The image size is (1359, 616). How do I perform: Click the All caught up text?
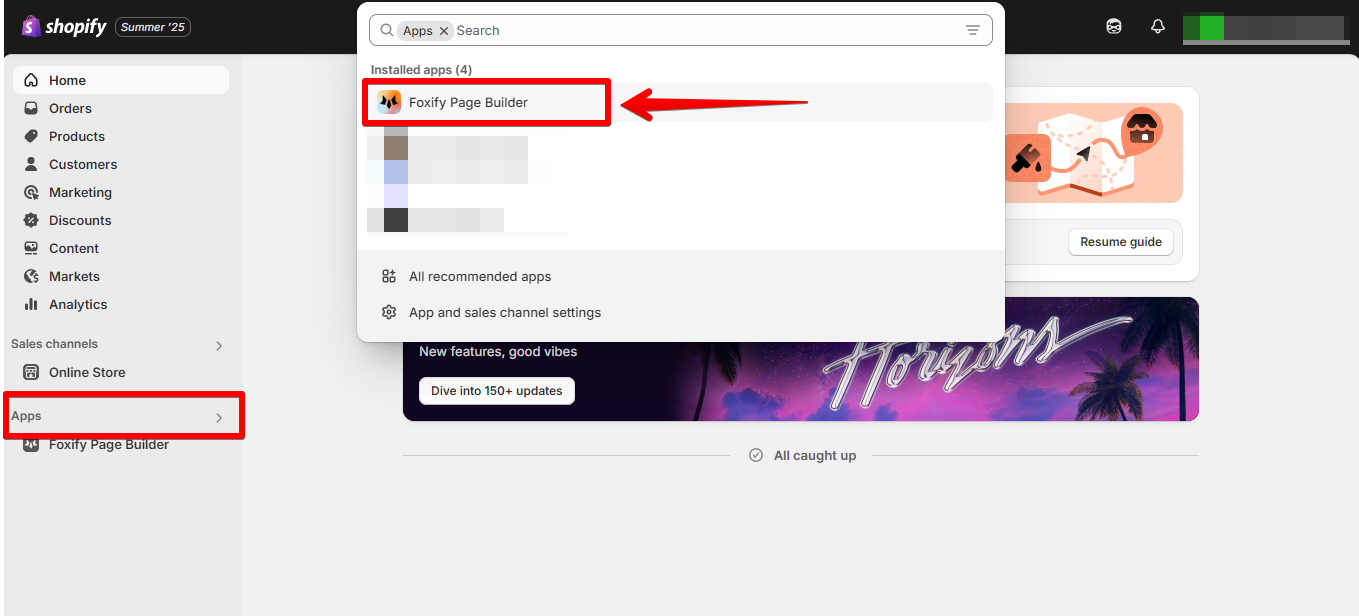pyautogui.click(x=815, y=455)
